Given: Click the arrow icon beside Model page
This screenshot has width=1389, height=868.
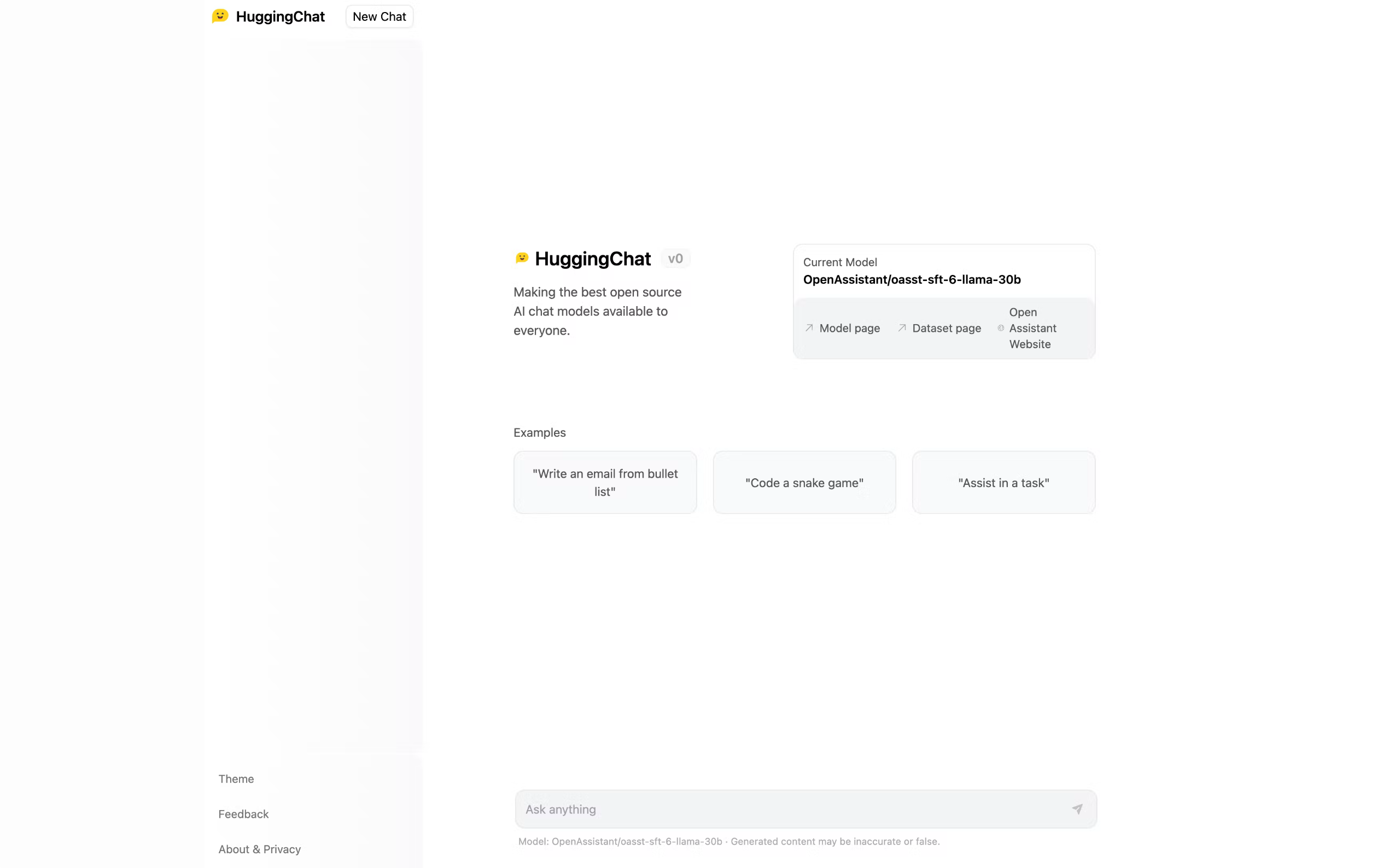Looking at the screenshot, I should pyautogui.click(x=809, y=328).
